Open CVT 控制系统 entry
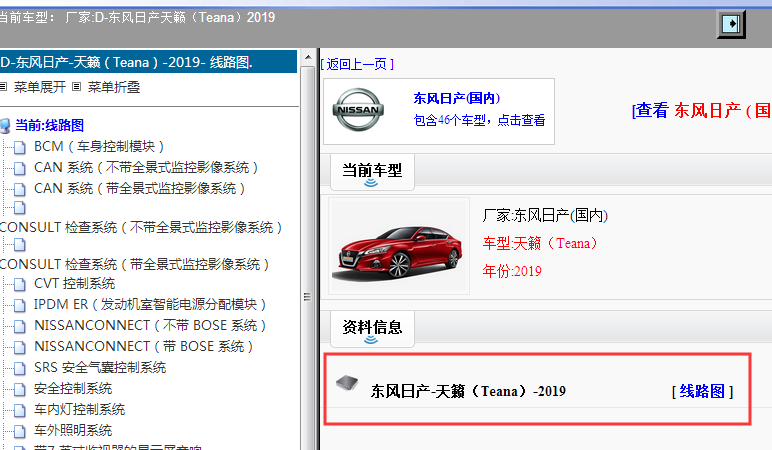772x450 pixels. pos(74,284)
